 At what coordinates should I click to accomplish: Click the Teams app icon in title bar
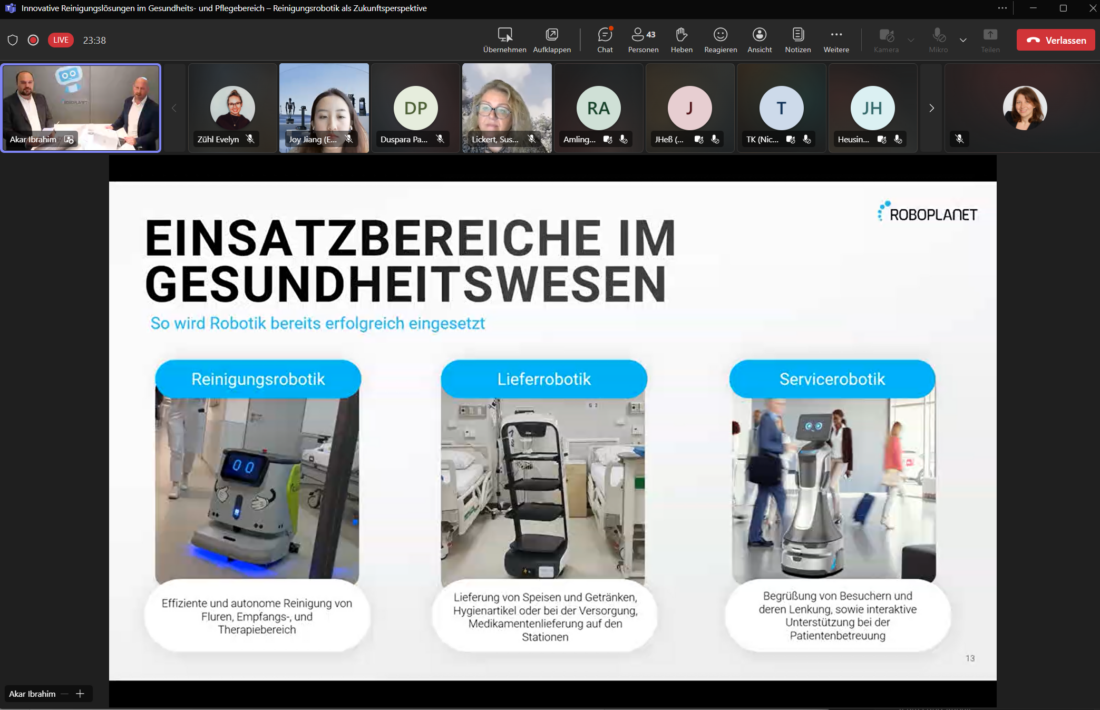pos(10,8)
